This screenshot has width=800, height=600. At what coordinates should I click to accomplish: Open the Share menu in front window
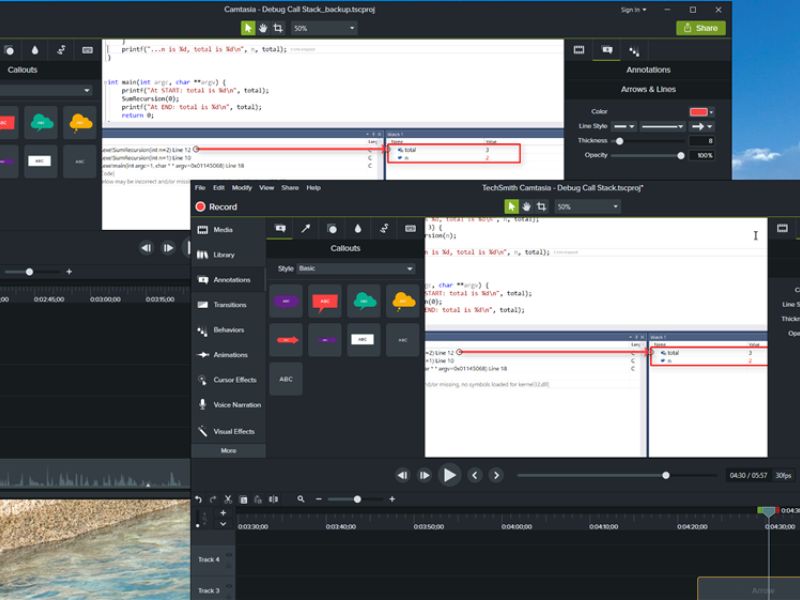[x=290, y=188]
